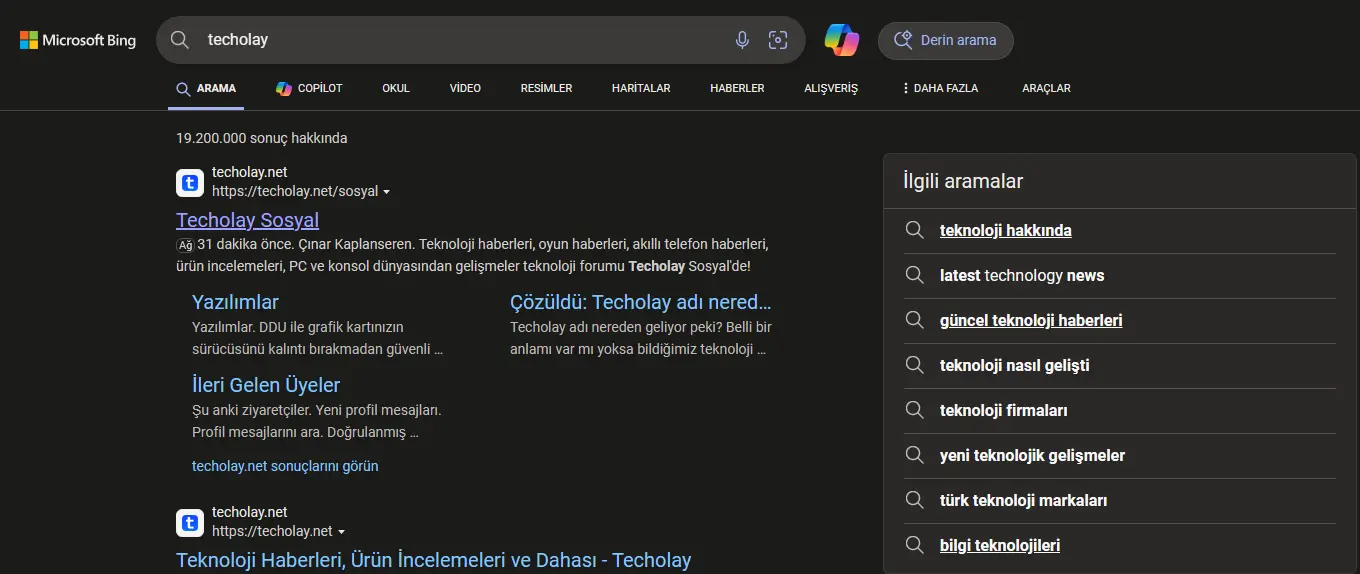
Task: Search related term güncel teknoloji haberleri
Action: [x=1031, y=320]
